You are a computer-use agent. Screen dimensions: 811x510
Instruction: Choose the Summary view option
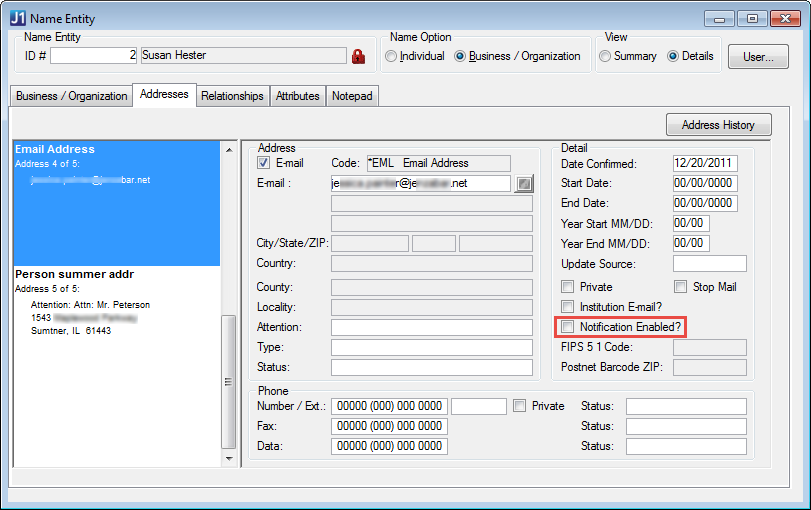[605, 56]
